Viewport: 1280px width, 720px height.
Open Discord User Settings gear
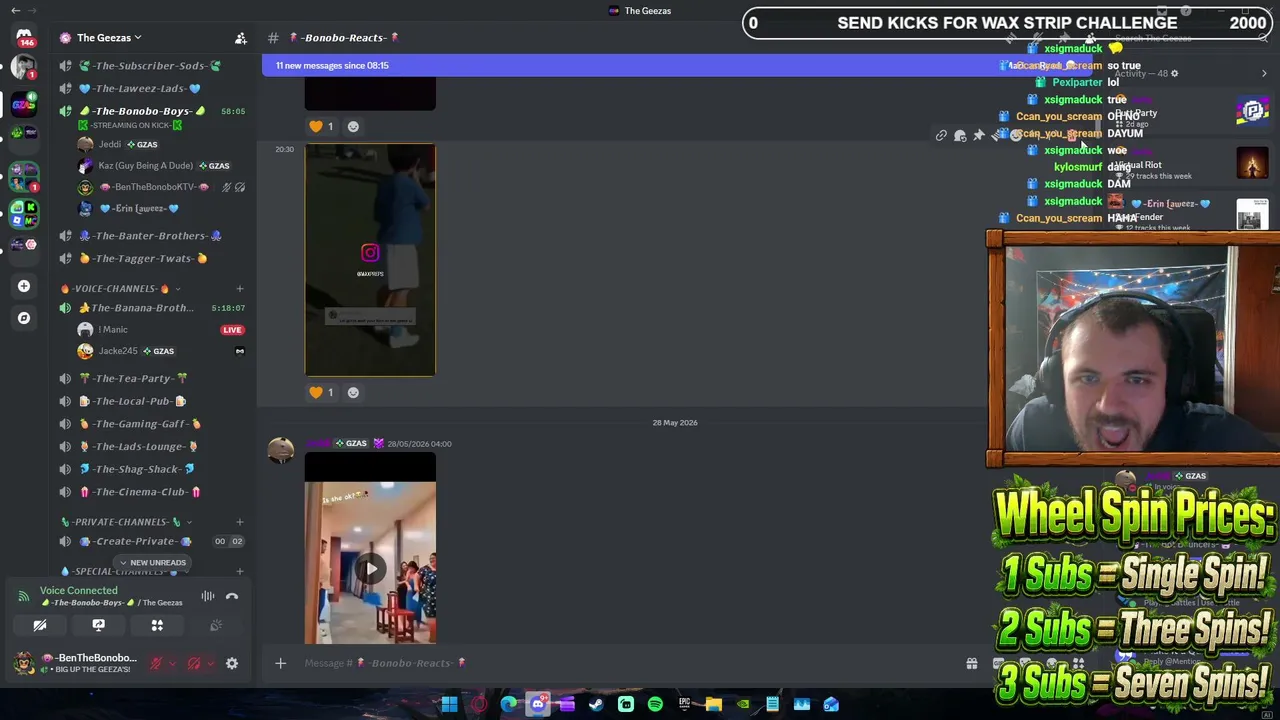tap(232, 663)
